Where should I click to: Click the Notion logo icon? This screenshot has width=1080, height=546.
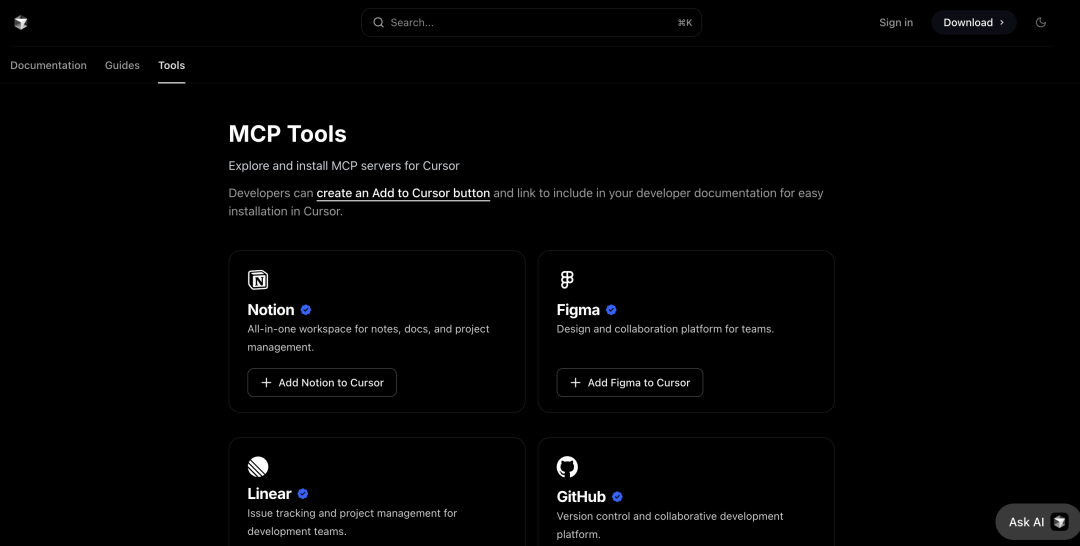[258, 280]
